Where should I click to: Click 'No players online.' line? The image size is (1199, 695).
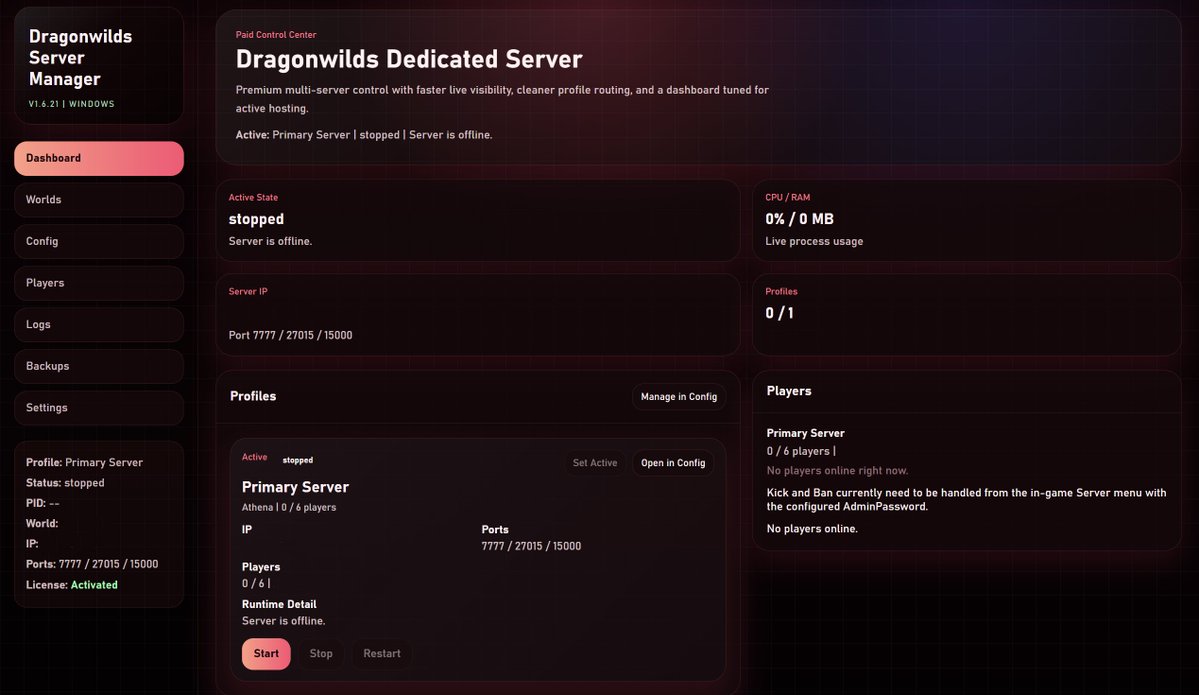point(812,529)
